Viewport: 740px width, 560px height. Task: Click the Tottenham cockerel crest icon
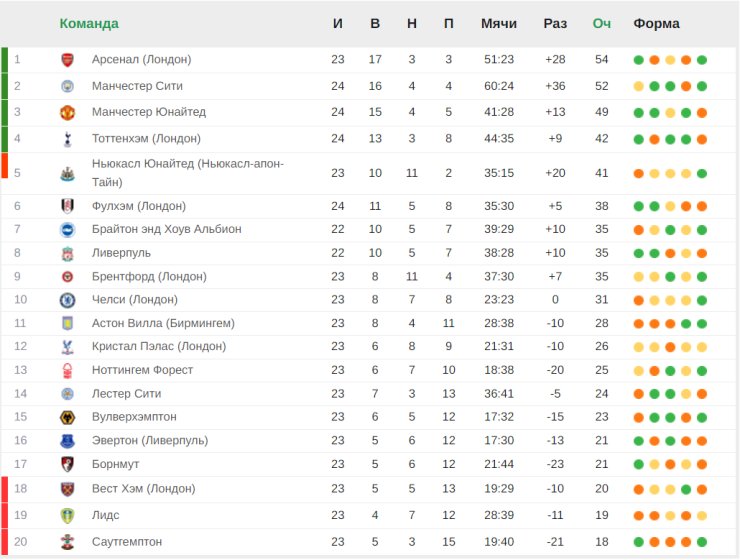coord(67,139)
